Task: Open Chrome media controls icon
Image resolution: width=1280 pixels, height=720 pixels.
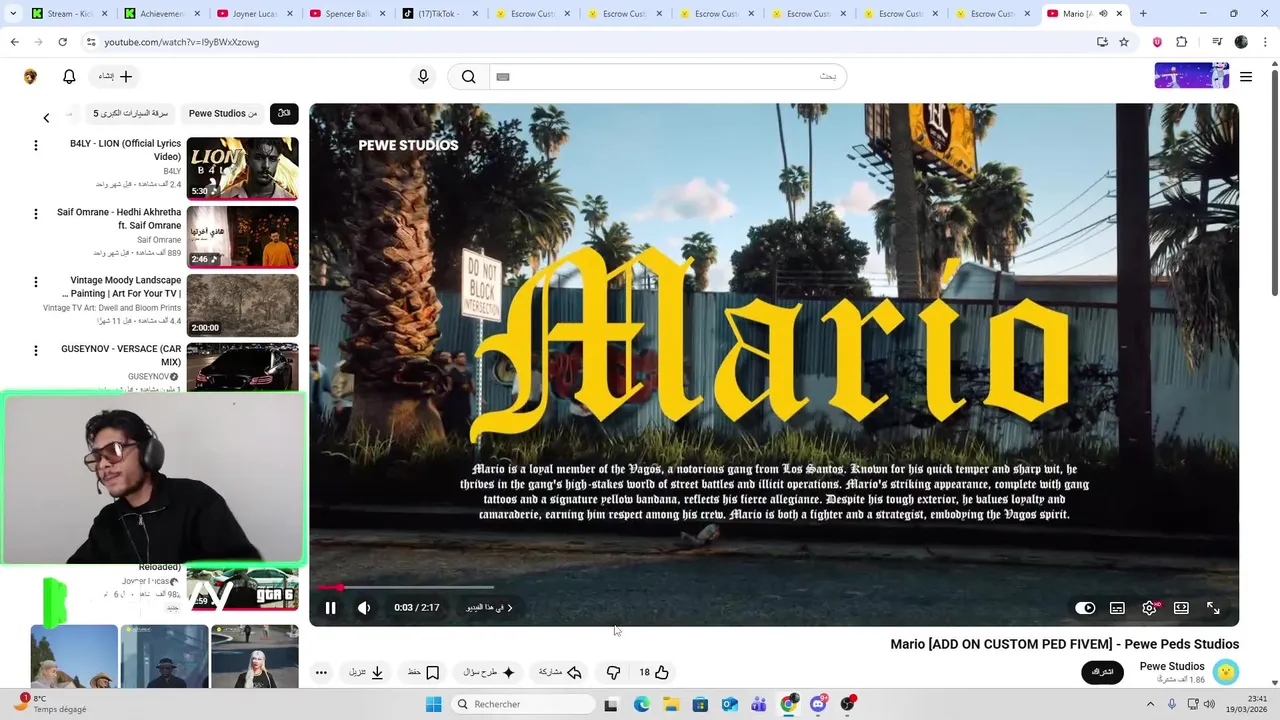Action: click(1217, 42)
